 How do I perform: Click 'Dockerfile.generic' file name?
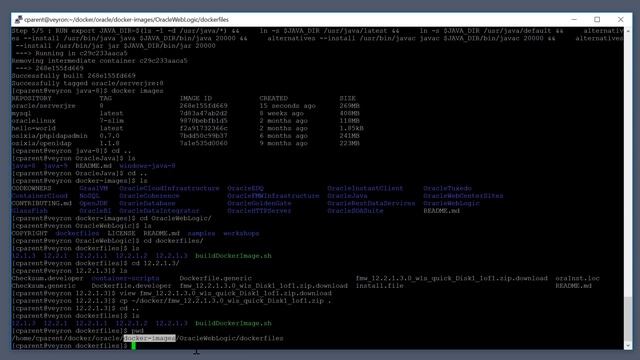[216, 278]
